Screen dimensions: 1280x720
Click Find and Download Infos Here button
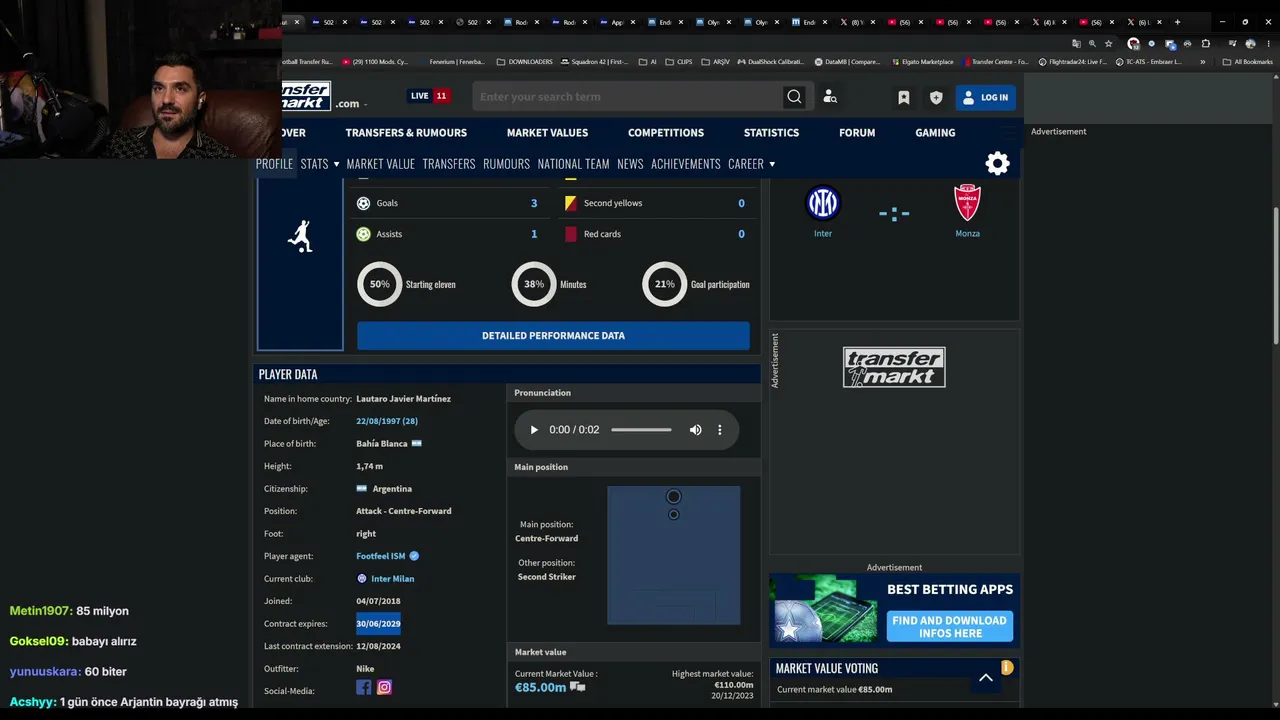[950, 627]
